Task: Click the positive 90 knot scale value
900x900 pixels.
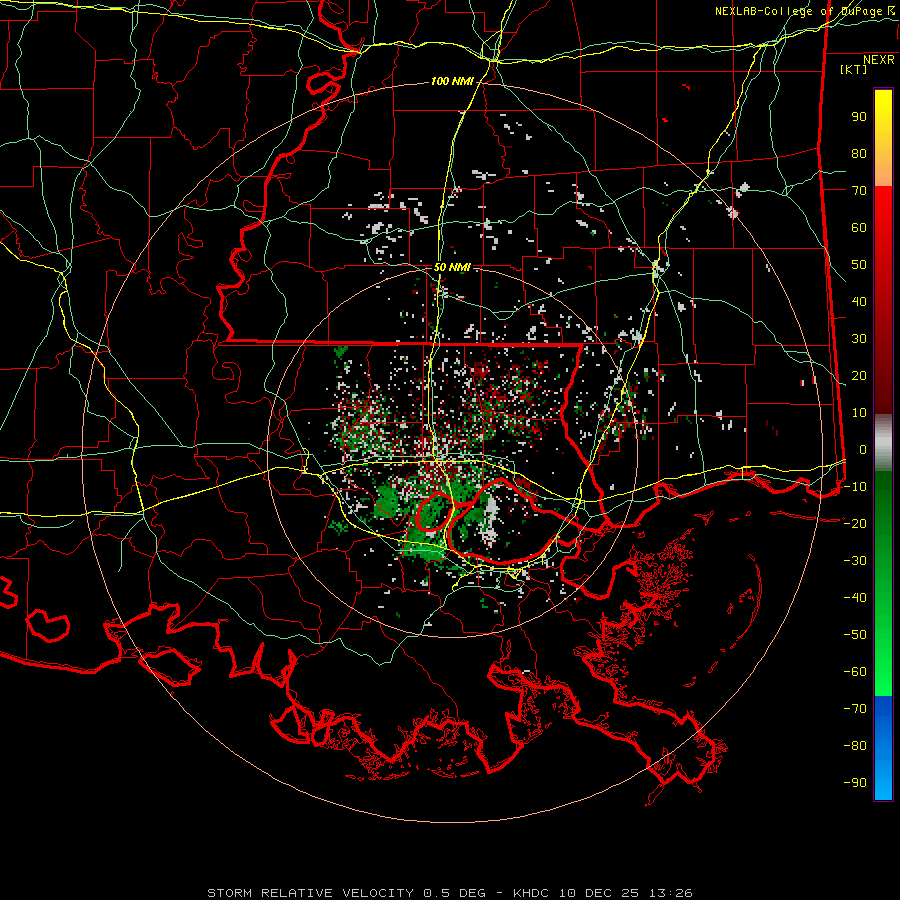Action: (x=859, y=117)
